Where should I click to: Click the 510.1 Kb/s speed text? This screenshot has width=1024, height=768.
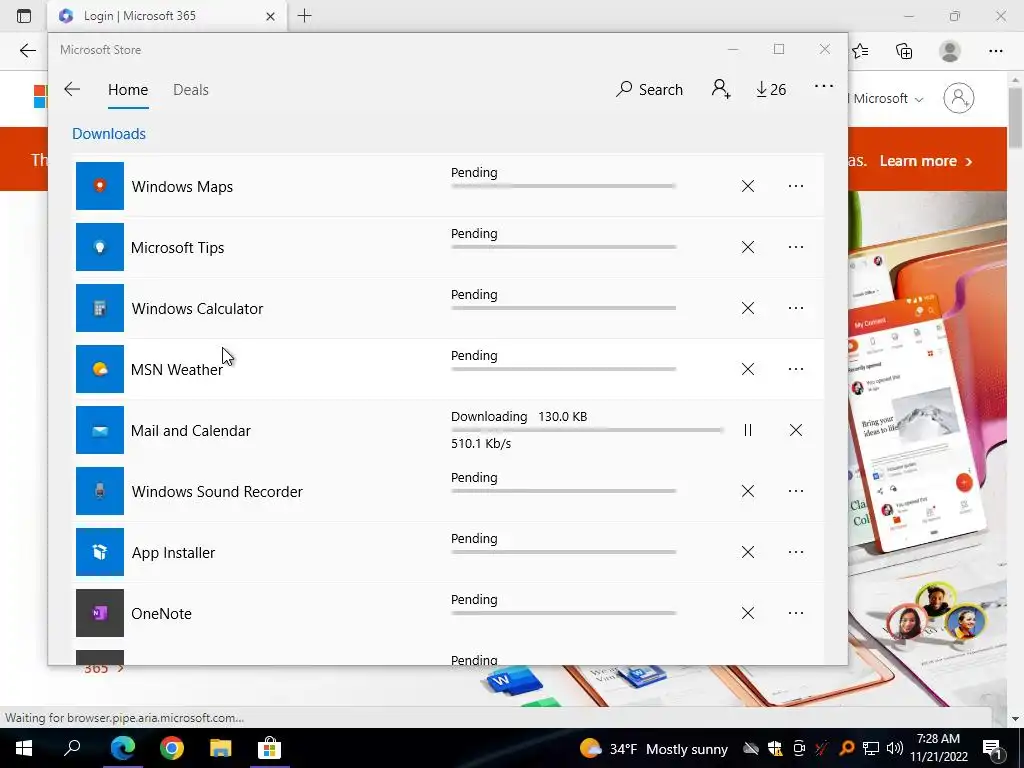pos(481,443)
